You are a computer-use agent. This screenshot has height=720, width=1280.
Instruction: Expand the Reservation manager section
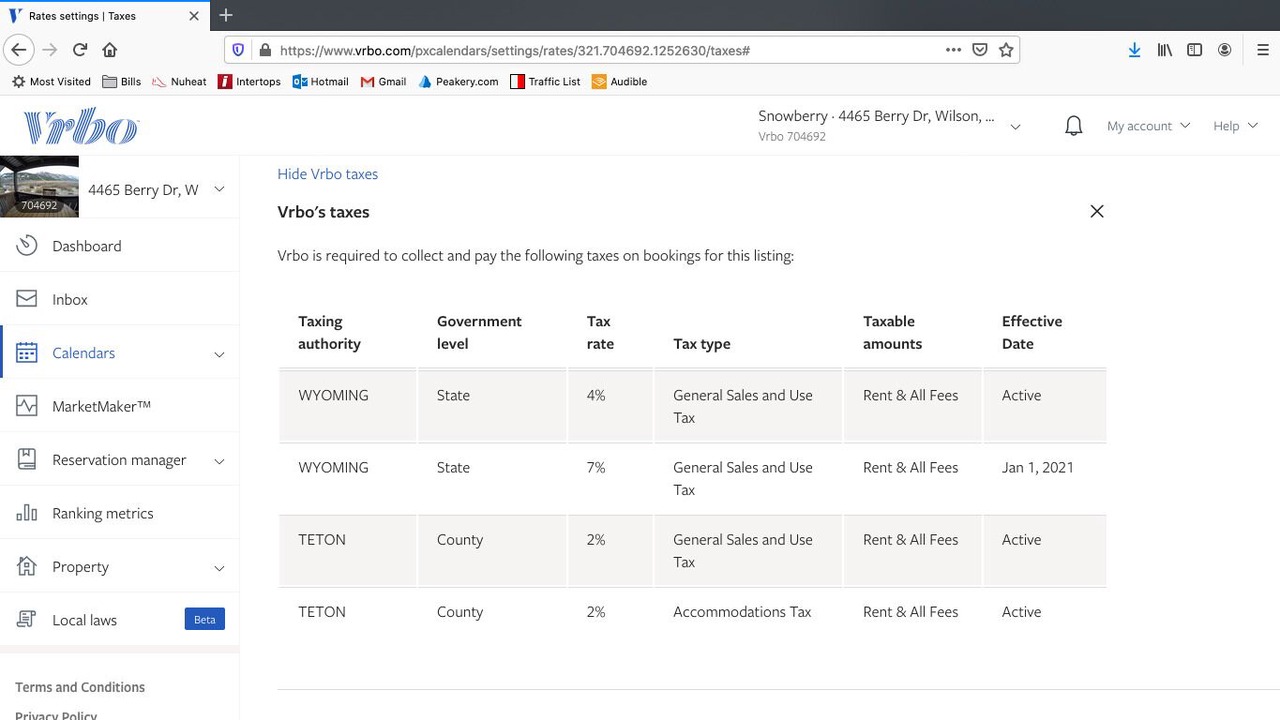click(219, 461)
